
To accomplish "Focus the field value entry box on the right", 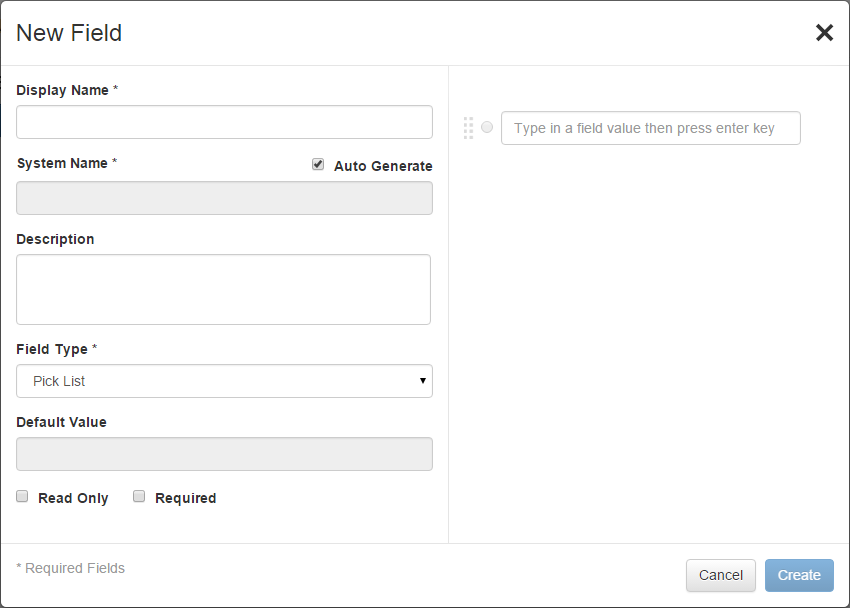I will click(650, 128).
